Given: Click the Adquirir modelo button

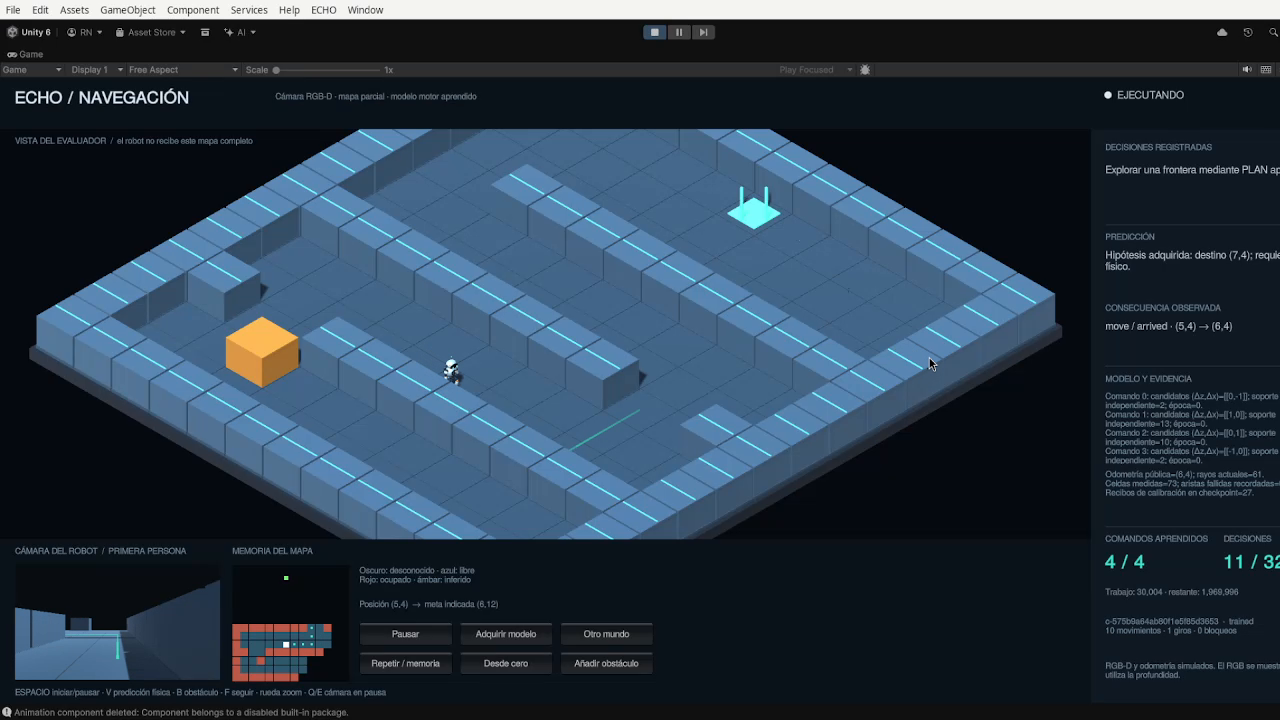Looking at the screenshot, I should [x=506, y=634].
